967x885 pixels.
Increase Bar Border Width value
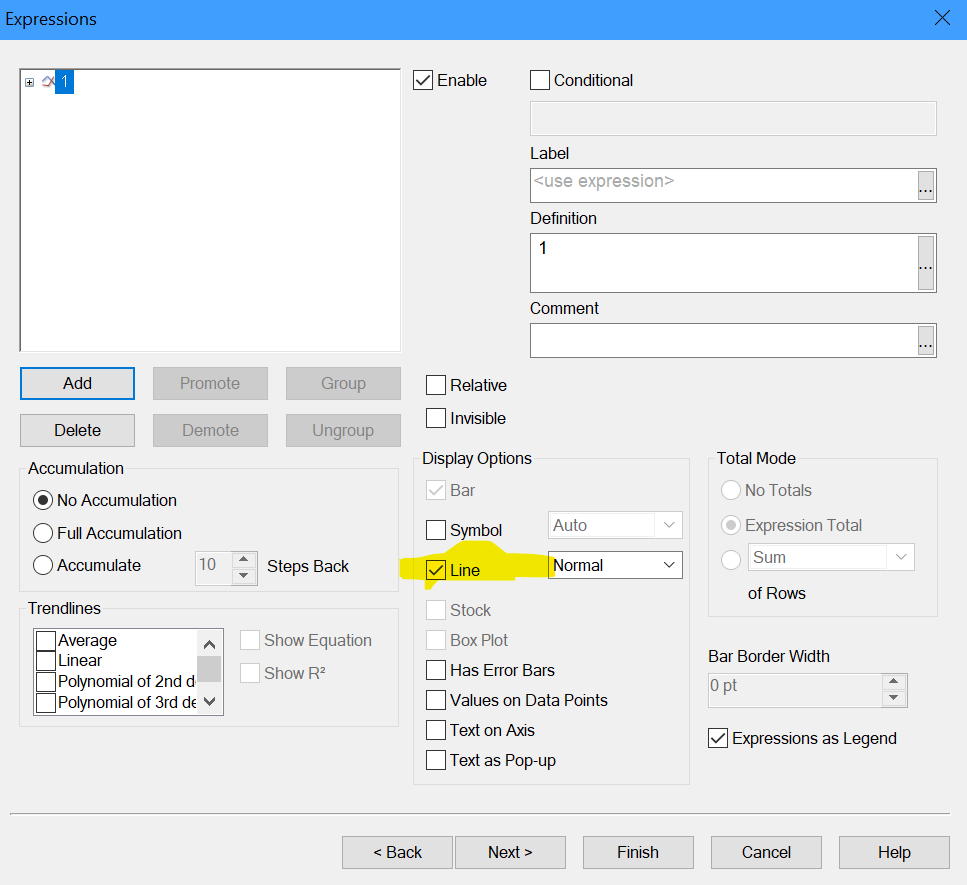[894, 681]
